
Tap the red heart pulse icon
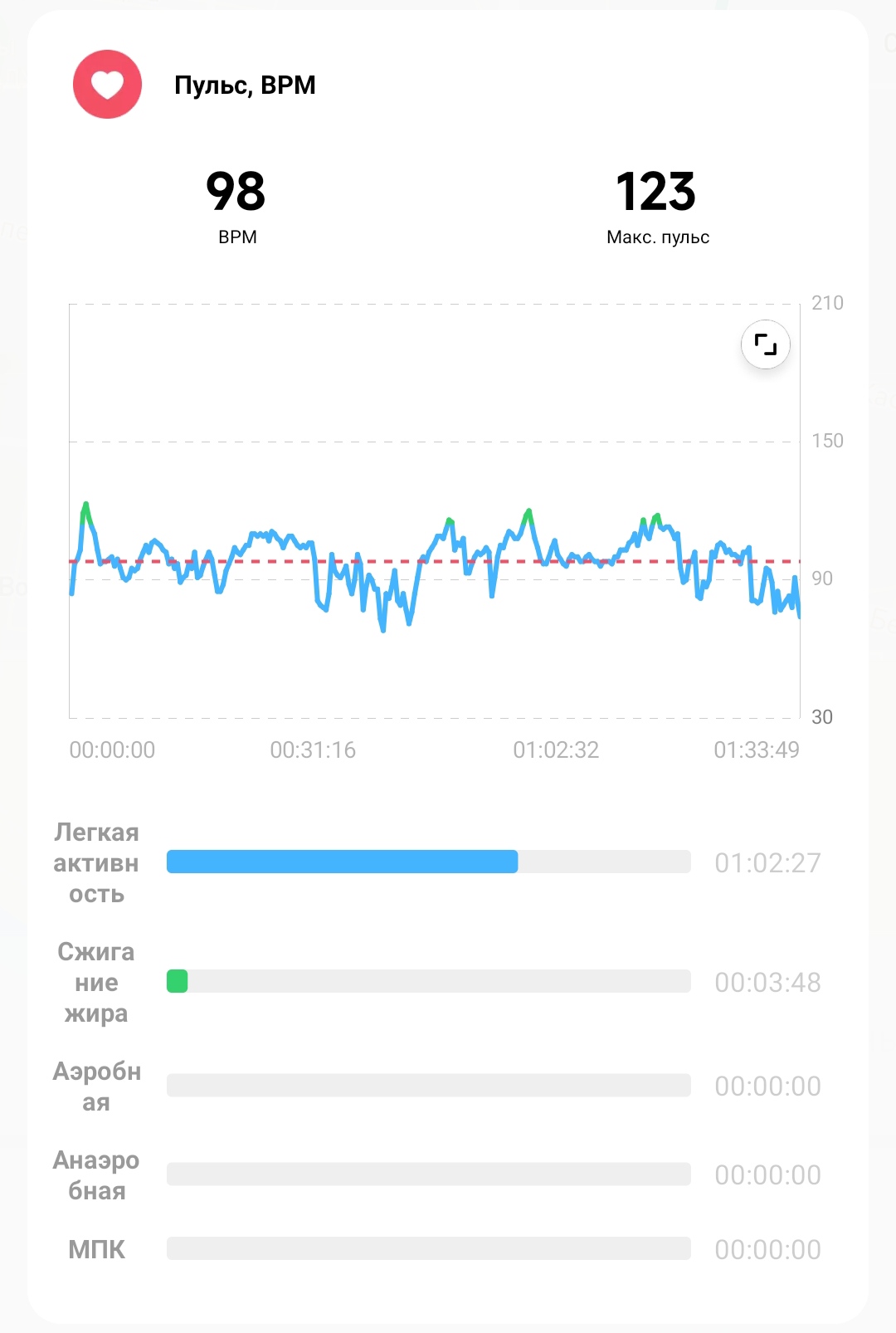tap(107, 84)
